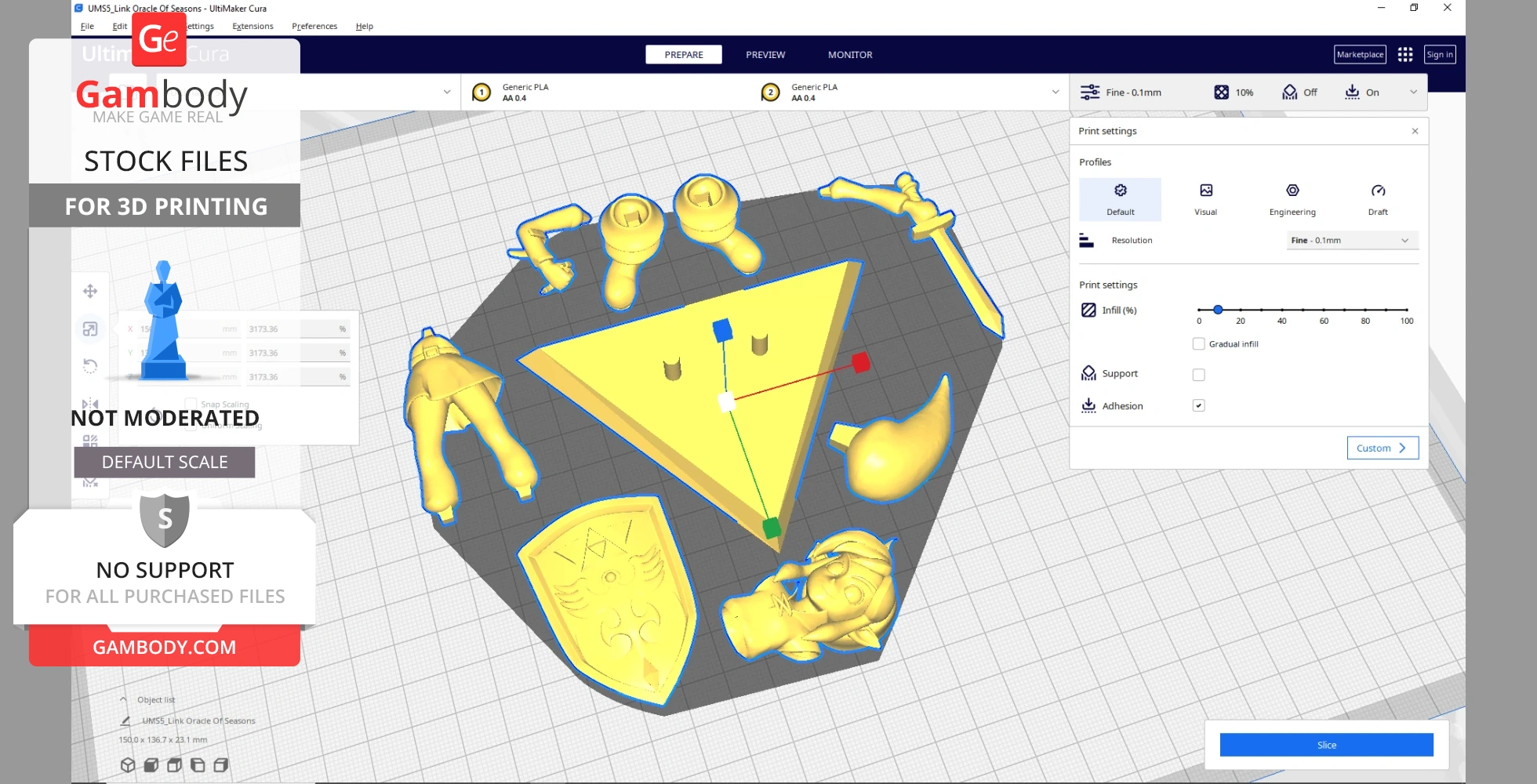Click the blue Slice button
The height and width of the screenshot is (784, 1537).
[x=1326, y=745]
